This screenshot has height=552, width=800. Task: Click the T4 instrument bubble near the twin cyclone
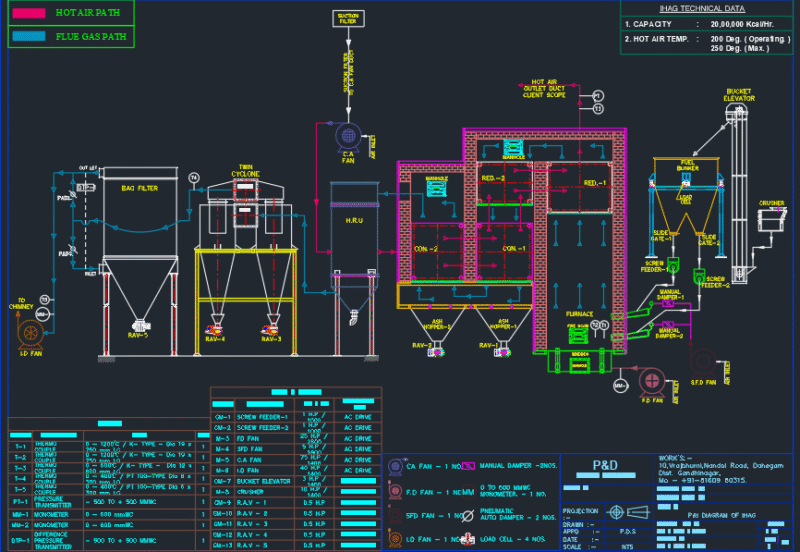[x=194, y=178]
